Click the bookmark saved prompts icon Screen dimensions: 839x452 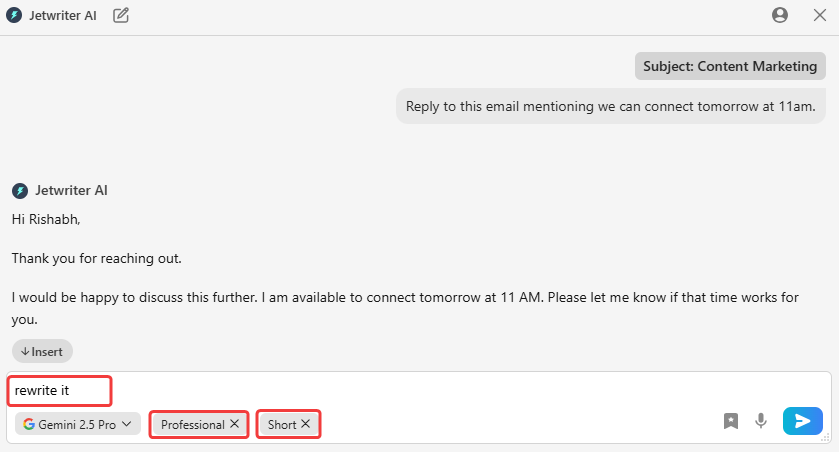point(731,422)
